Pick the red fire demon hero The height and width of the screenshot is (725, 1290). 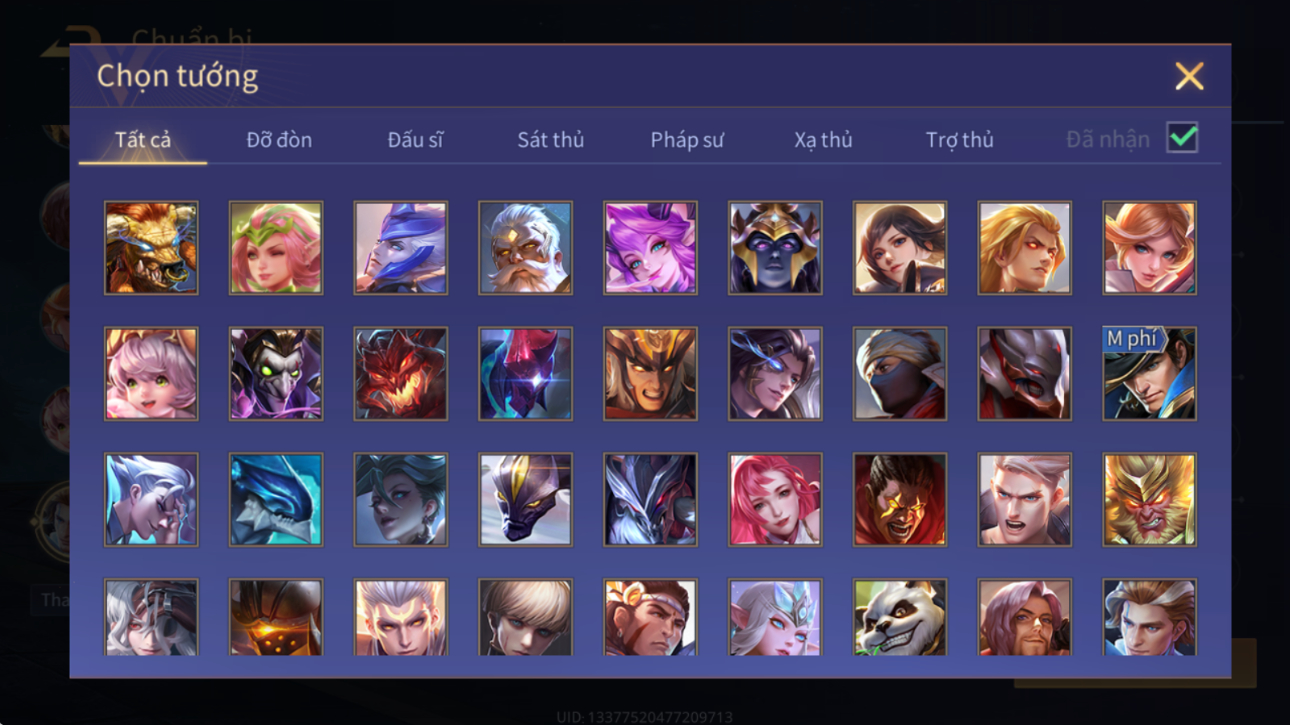click(x=400, y=374)
